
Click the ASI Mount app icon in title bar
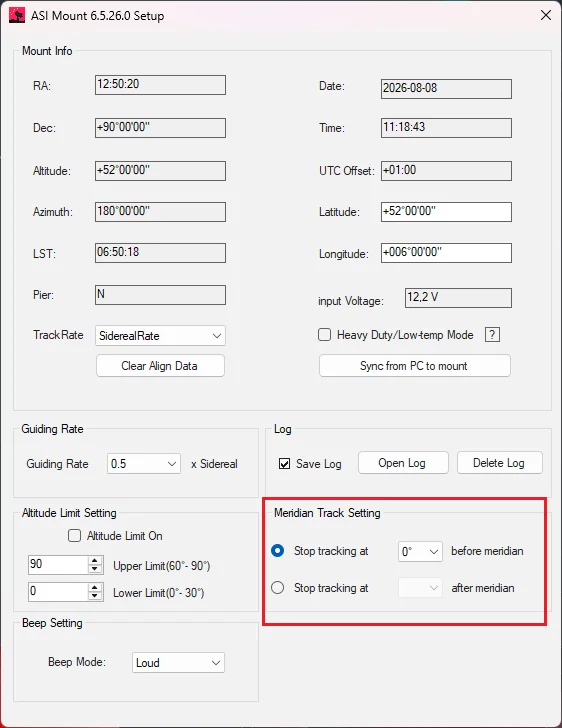coord(17,15)
